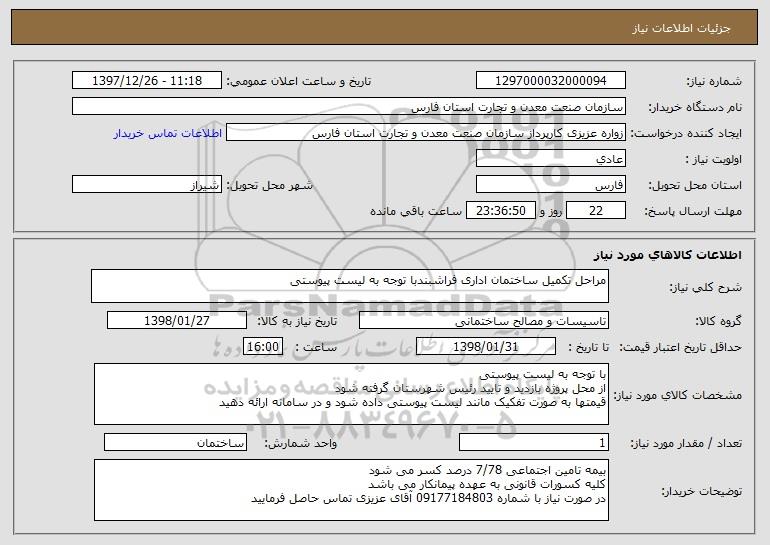Click the label مشخصات کالای مورد نیاز
The image size is (770, 545).
click(677, 395)
